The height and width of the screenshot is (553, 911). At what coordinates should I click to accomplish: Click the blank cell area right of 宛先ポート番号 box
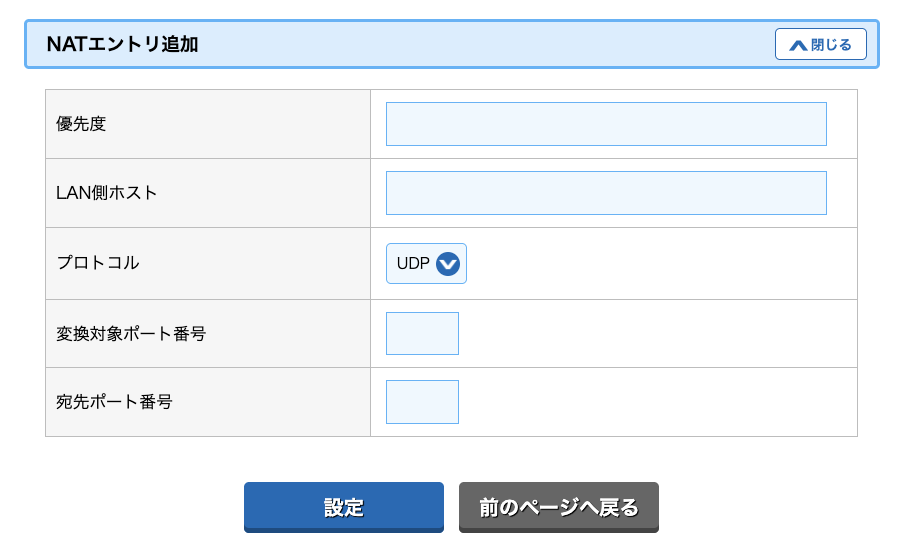[x=658, y=402]
